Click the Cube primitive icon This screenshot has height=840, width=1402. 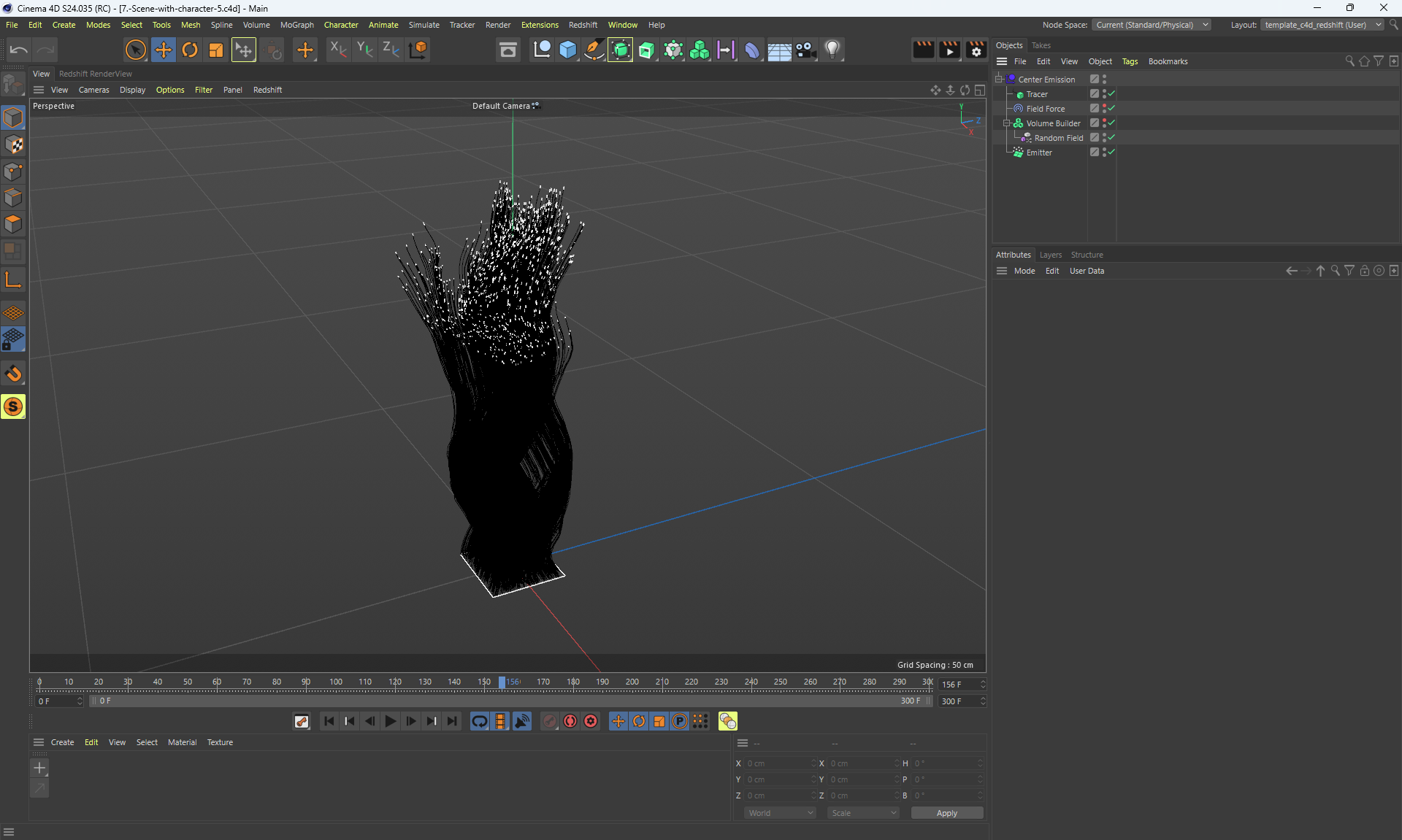coord(567,50)
